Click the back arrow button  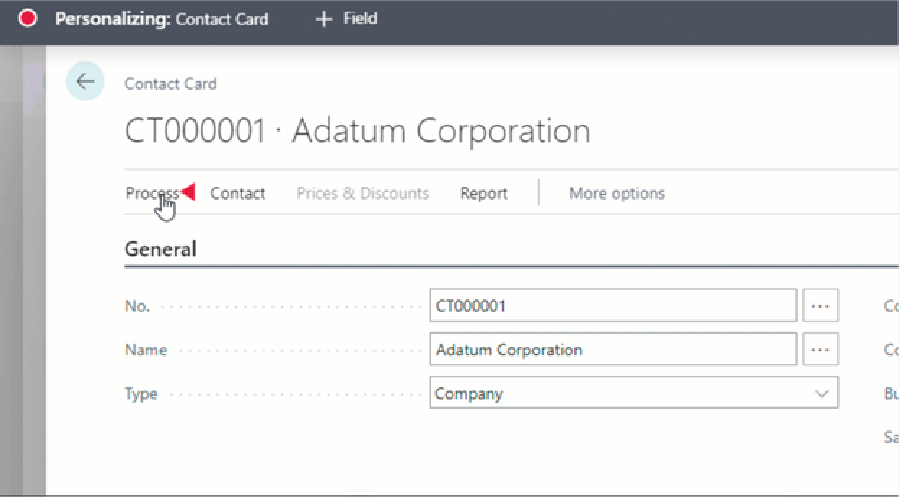pyautogui.click(x=85, y=81)
